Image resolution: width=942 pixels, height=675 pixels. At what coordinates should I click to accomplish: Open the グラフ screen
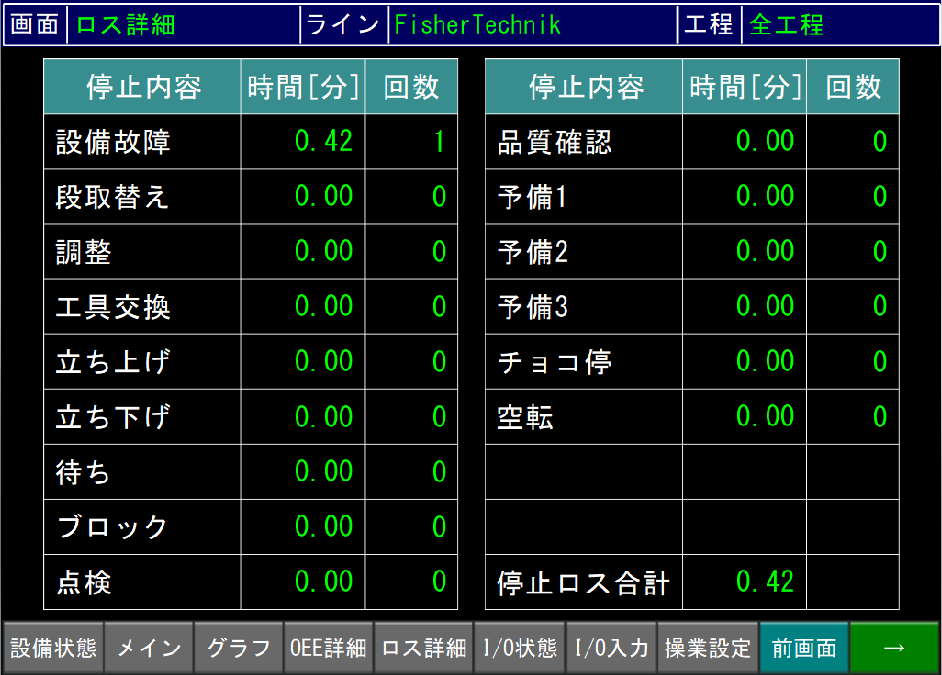coord(239,647)
